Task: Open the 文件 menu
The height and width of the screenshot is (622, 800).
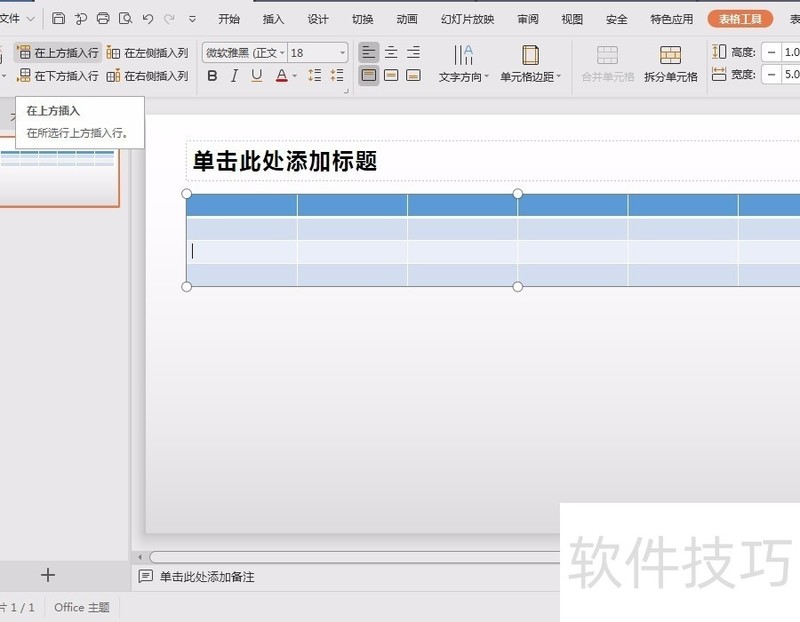Action: (x=15, y=19)
